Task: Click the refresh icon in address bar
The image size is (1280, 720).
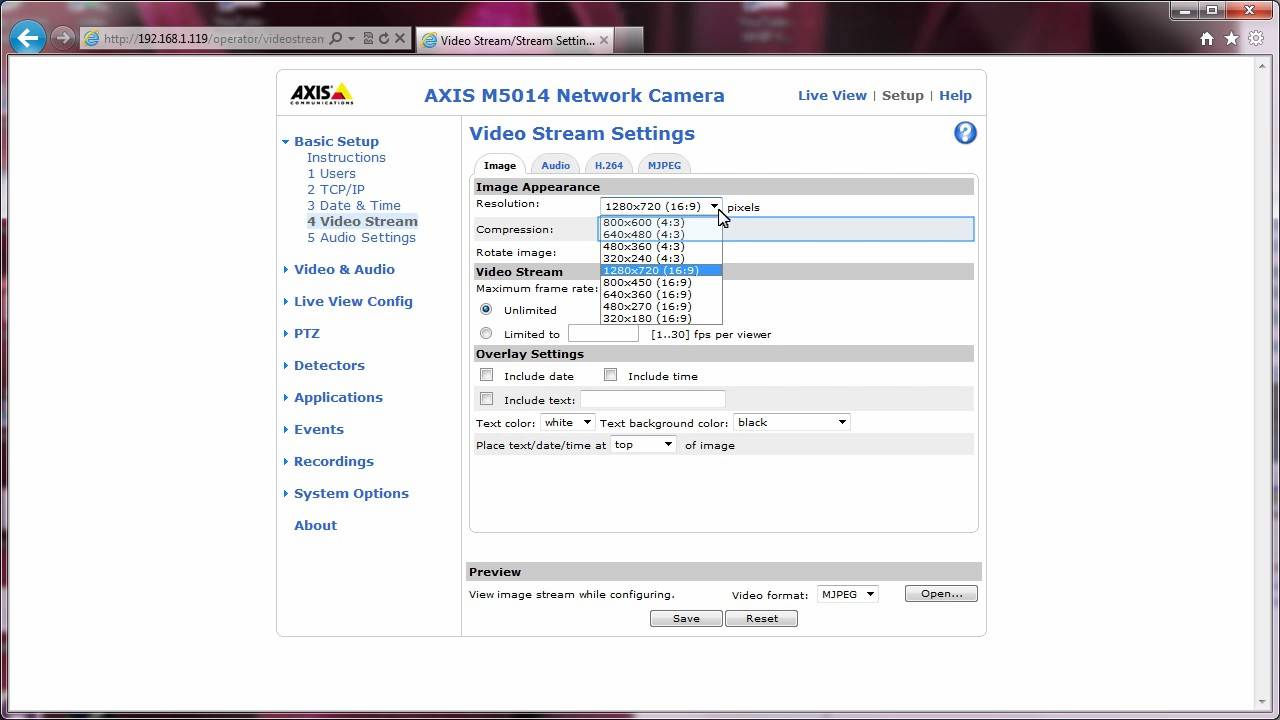Action: tap(384, 39)
